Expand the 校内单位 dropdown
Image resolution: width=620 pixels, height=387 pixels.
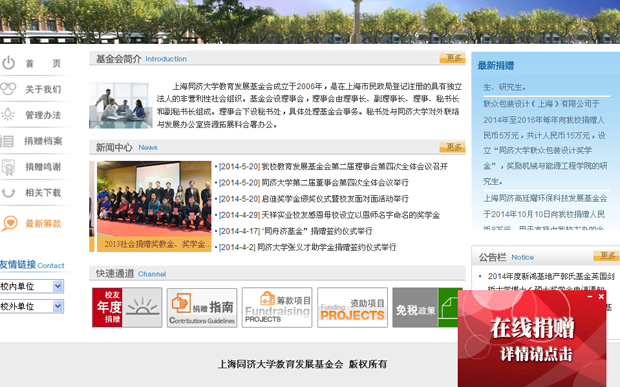point(32,286)
